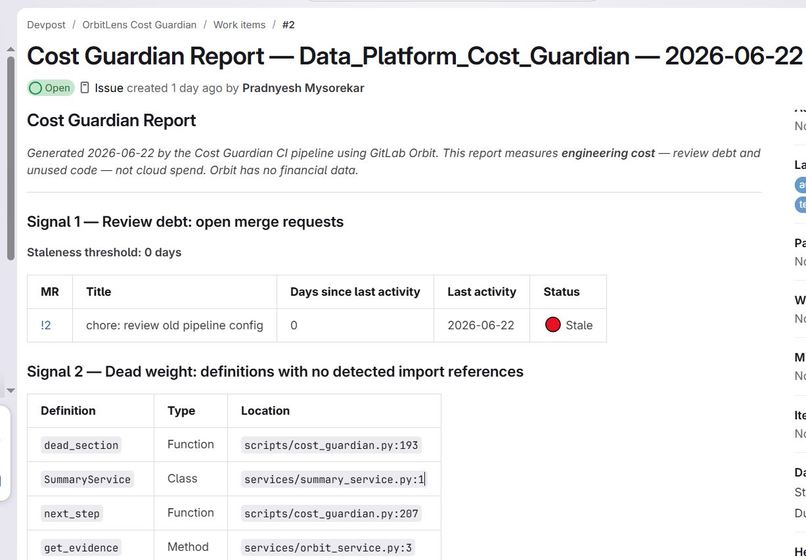Open the Devpost breadcrumb link
This screenshot has height=560, width=806.
[46, 25]
